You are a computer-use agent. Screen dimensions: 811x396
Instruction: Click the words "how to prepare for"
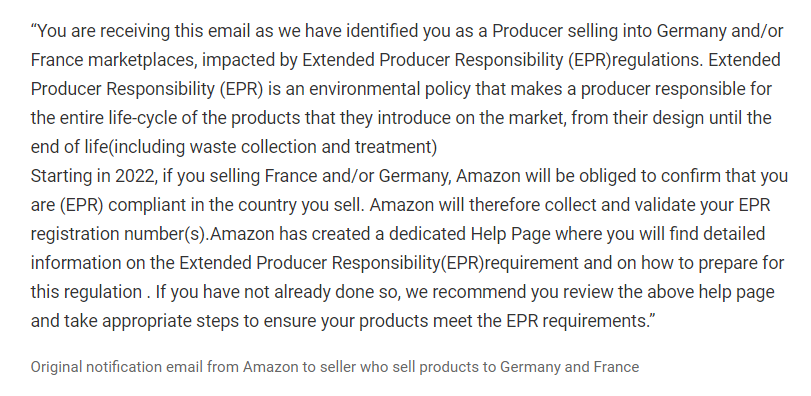tap(713, 263)
